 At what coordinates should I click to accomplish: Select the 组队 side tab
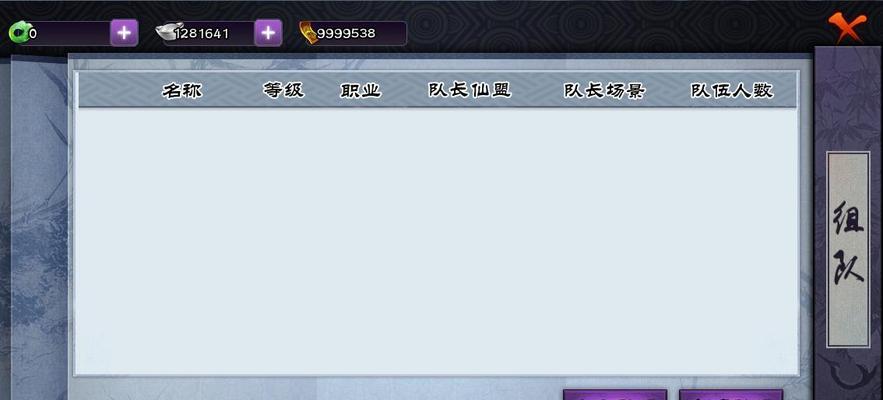(848, 249)
